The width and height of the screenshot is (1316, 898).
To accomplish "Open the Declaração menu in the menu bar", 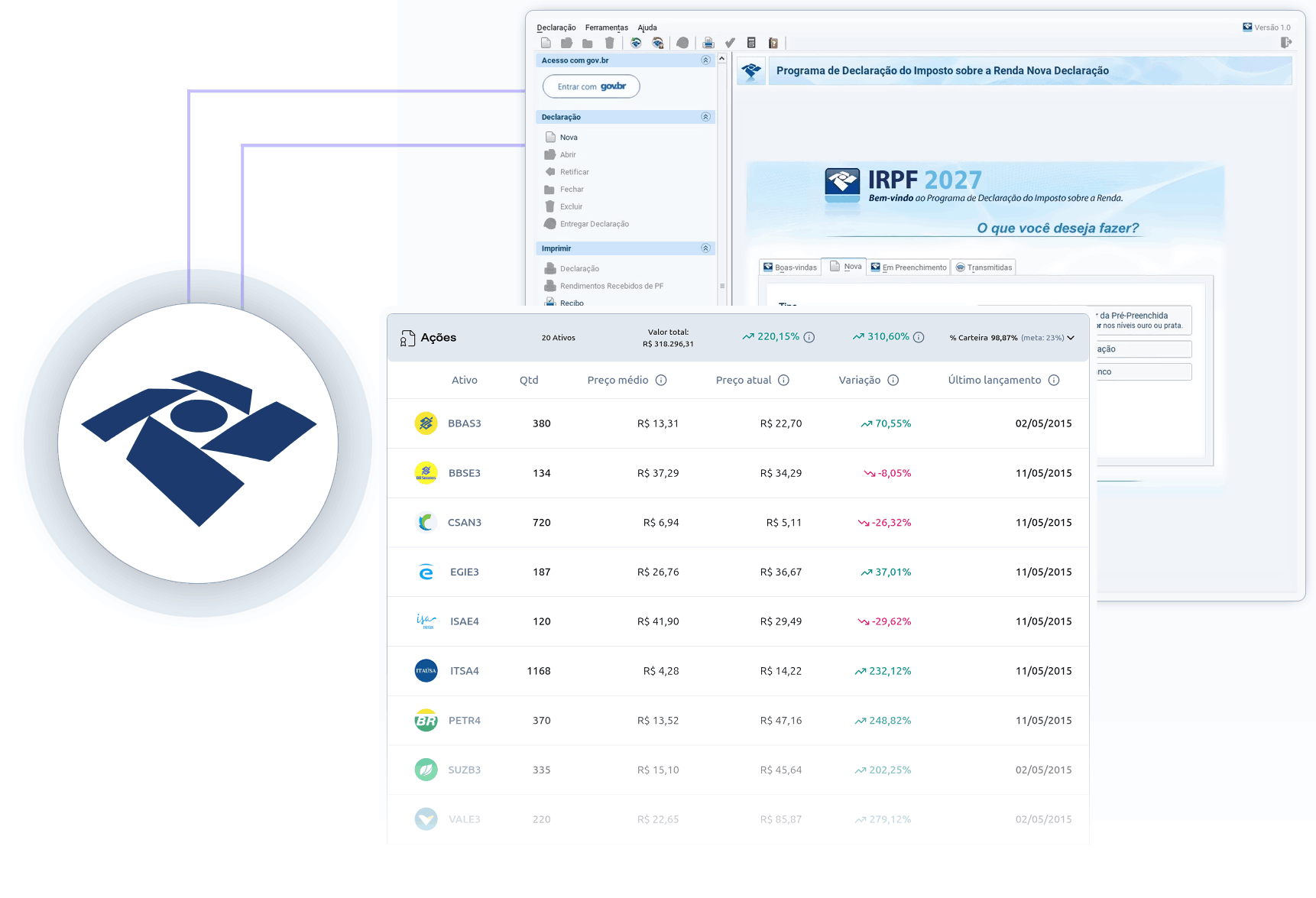I will point(556,28).
